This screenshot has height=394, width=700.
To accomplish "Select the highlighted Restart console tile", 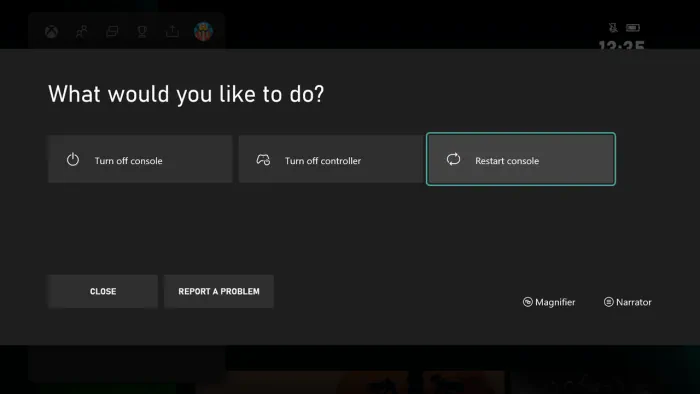I will tap(521, 159).
